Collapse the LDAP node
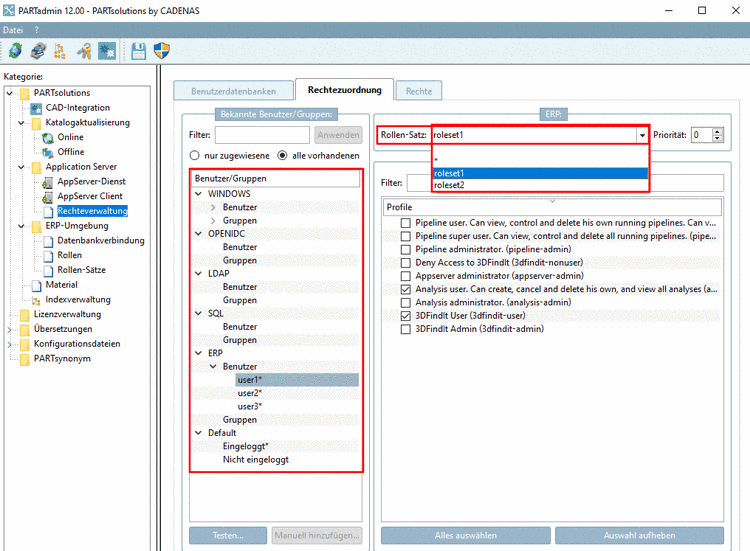 (x=199, y=274)
